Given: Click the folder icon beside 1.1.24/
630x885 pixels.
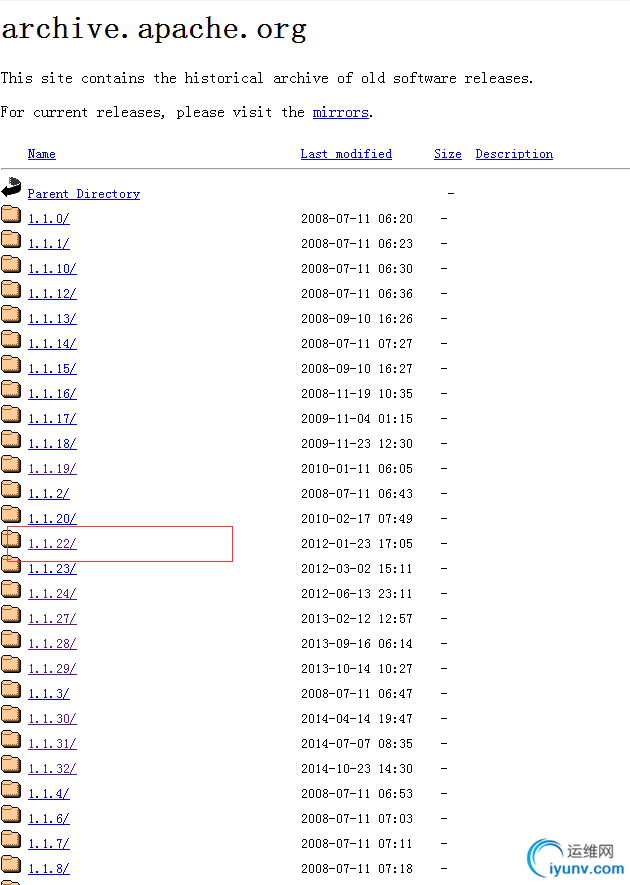Looking at the screenshot, I should click(11, 590).
